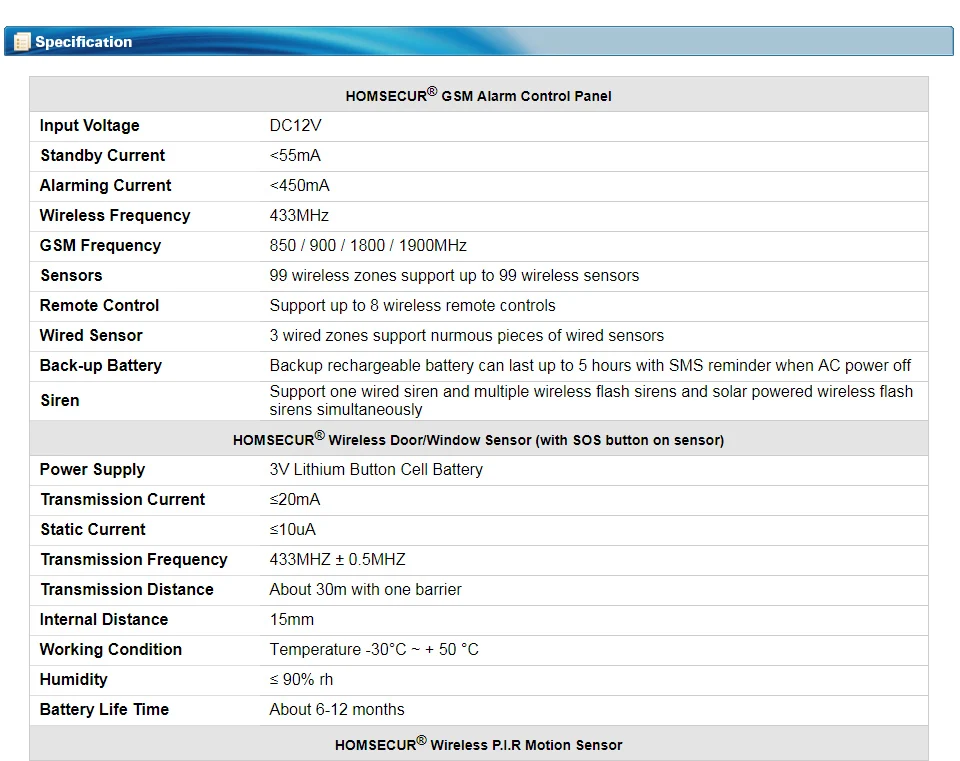Viewport: 960px width, 761px height.
Task: Click the 'Input Voltage' label
Action: click(x=89, y=126)
